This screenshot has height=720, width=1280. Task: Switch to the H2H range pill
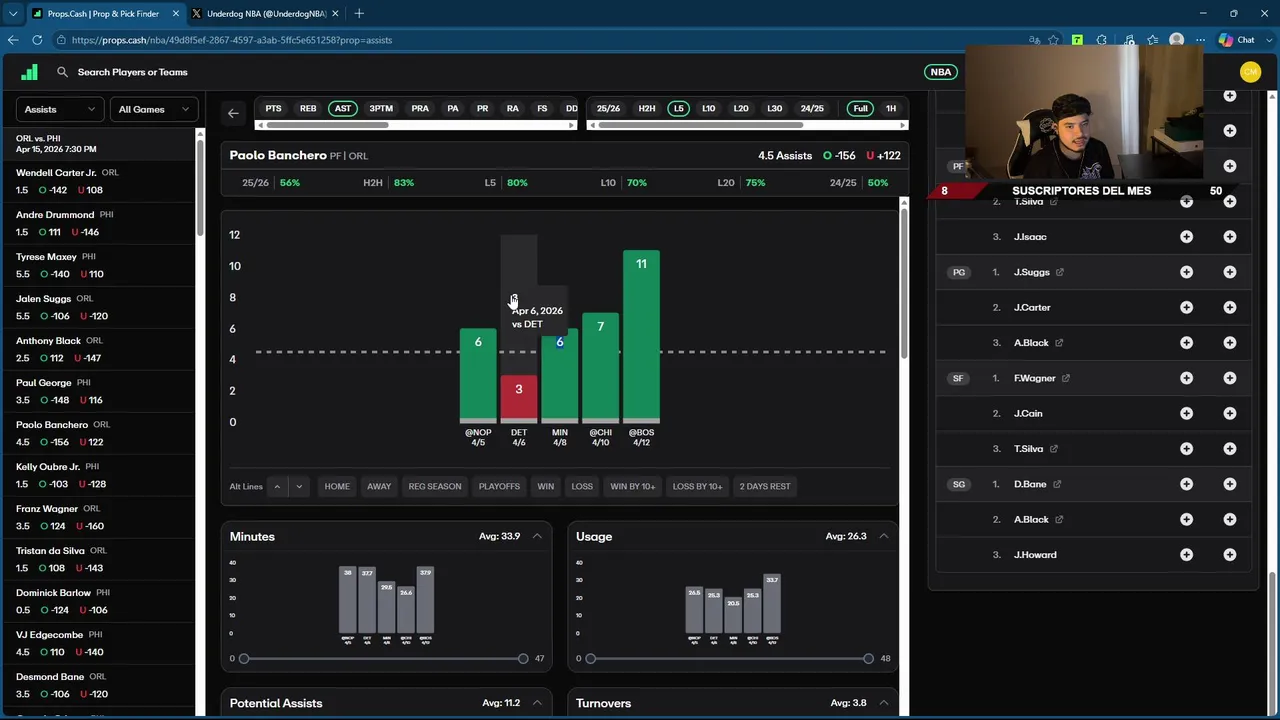[x=647, y=108]
